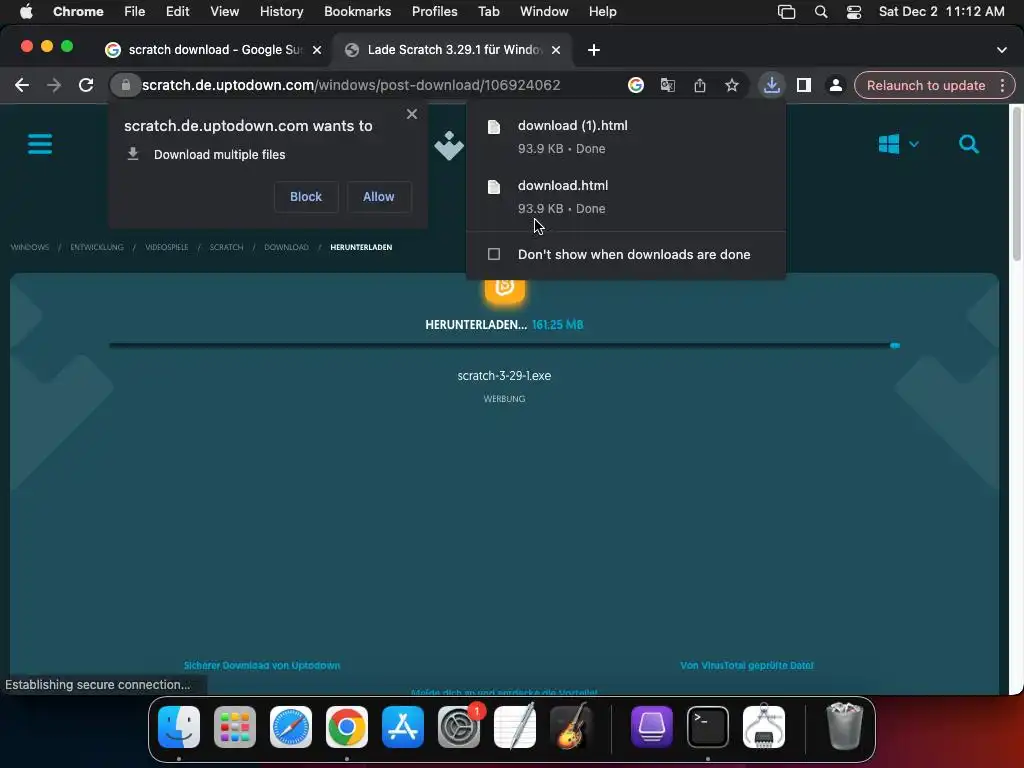
Task: Click the address bar URL
Action: [x=351, y=86]
